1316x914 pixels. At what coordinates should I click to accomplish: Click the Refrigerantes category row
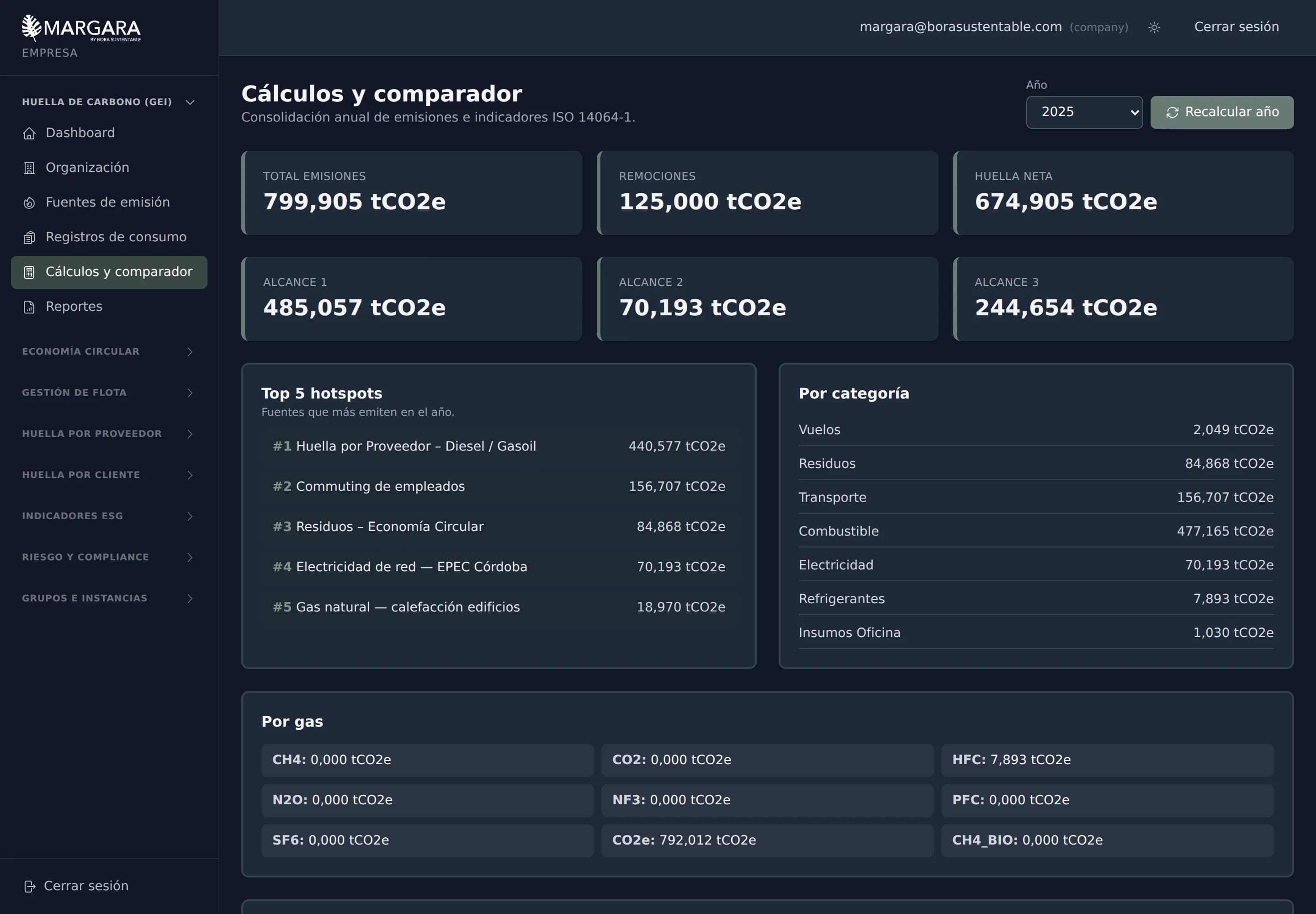[x=1036, y=599]
